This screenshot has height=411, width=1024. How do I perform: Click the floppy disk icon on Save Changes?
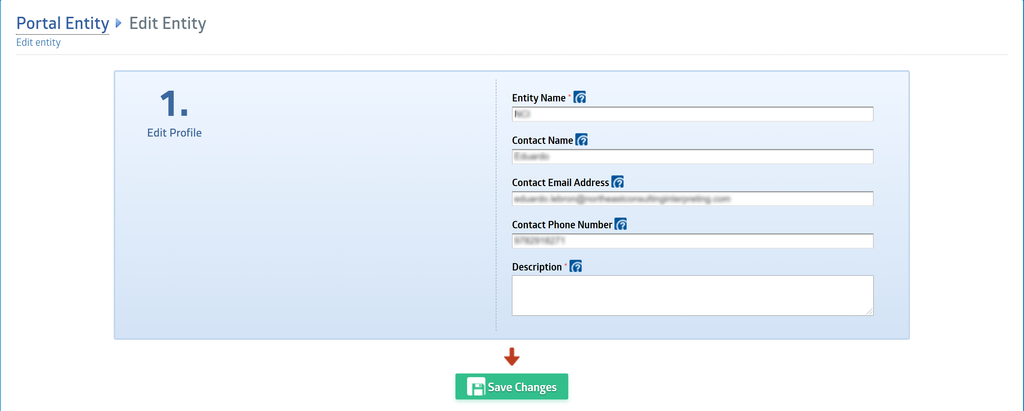tap(477, 387)
